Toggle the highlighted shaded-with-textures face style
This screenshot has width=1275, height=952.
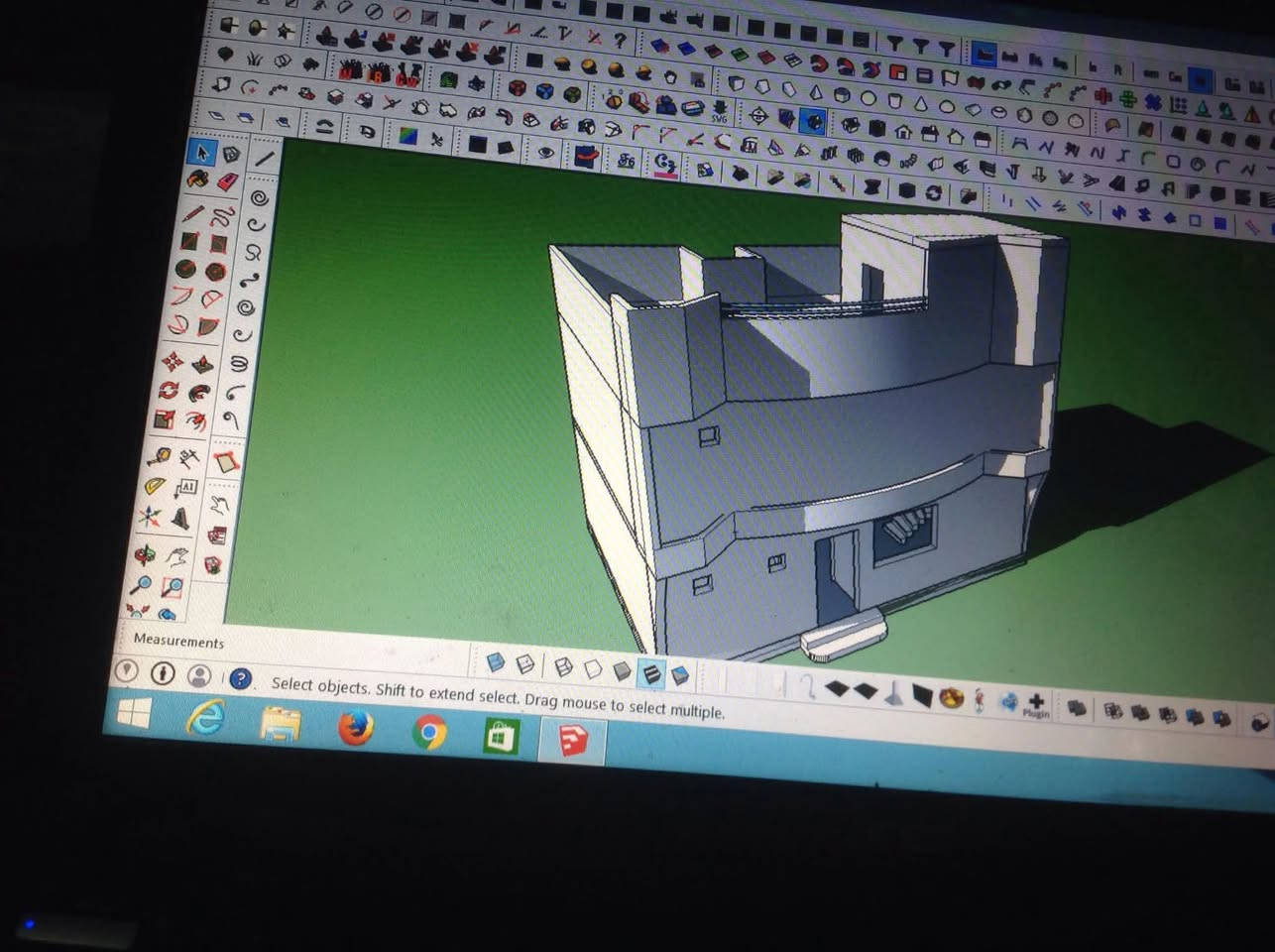pos(650,674)
